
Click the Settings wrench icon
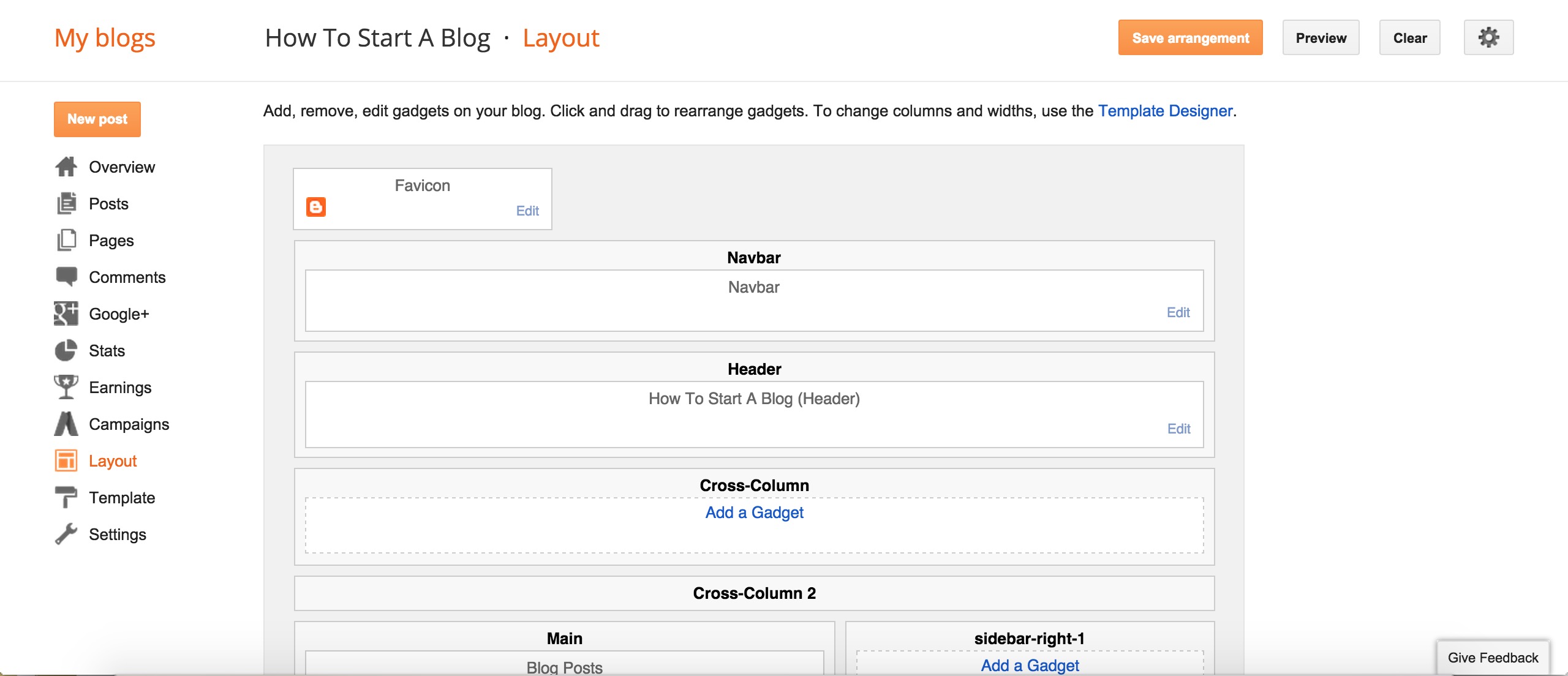coord(66,534)
